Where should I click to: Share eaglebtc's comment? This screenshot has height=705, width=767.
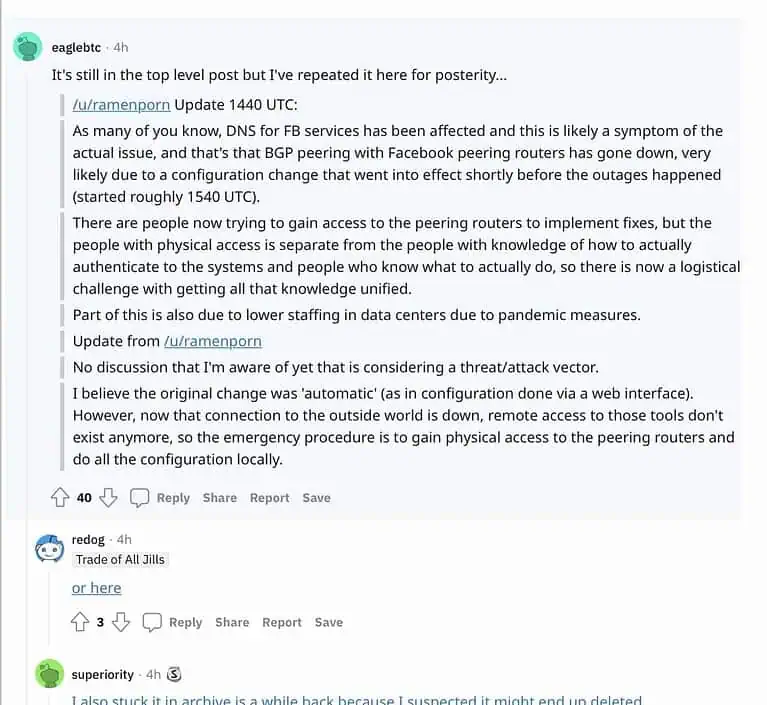(220, 497)
